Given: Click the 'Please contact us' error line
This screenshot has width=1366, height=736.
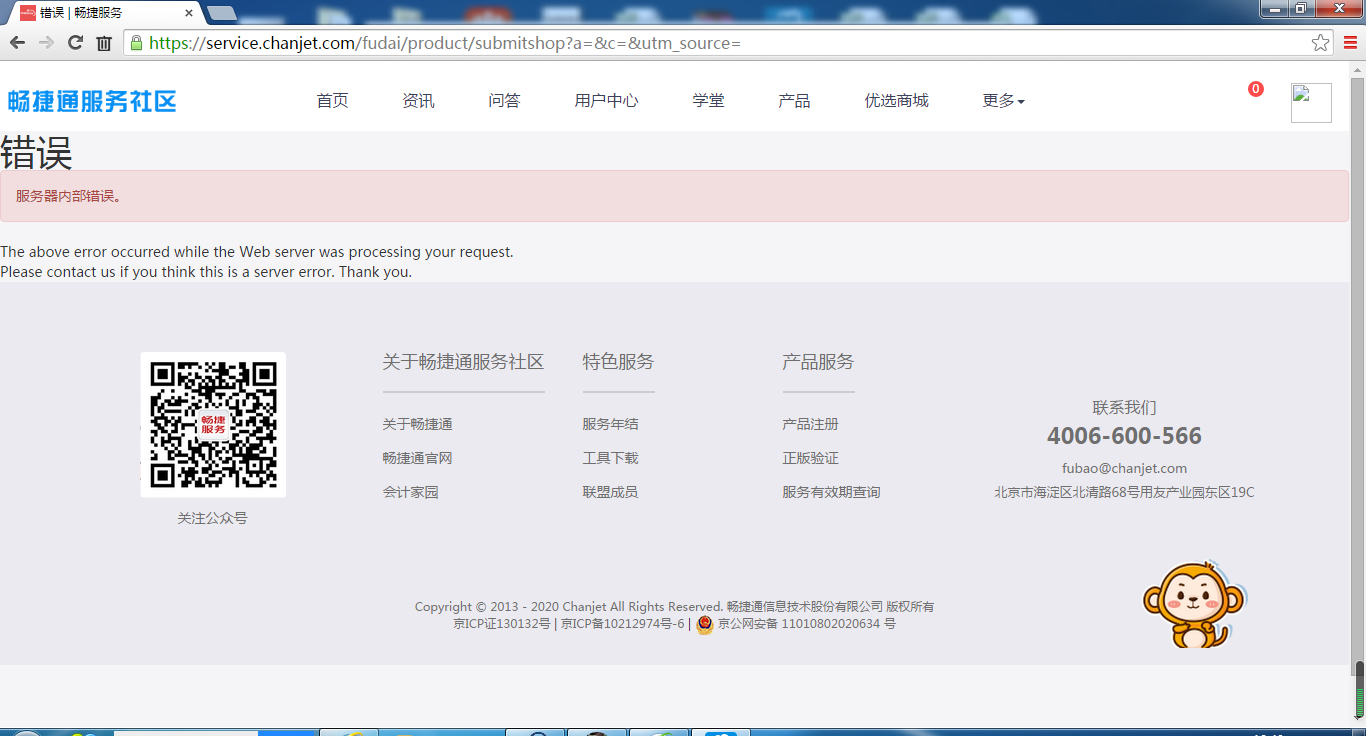Looking at the screenshot, I should click(x=206, y=272).
